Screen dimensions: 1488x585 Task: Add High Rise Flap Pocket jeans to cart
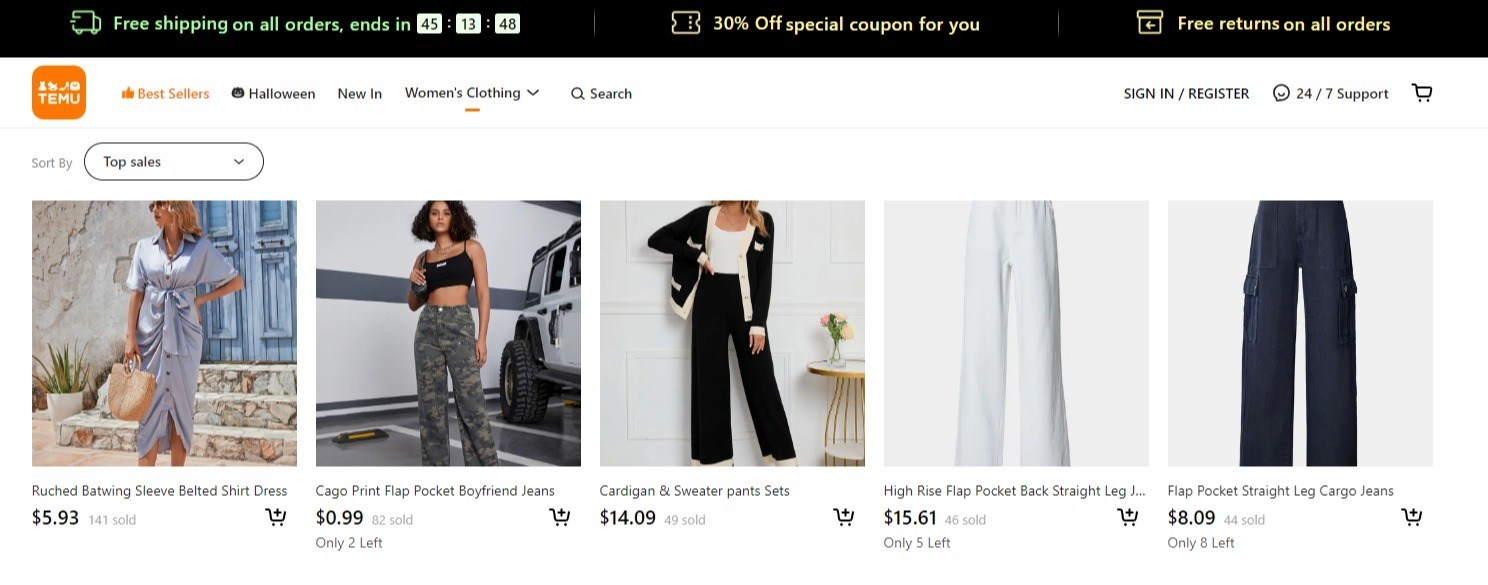pyautogui.click(x=1127, y=517)
